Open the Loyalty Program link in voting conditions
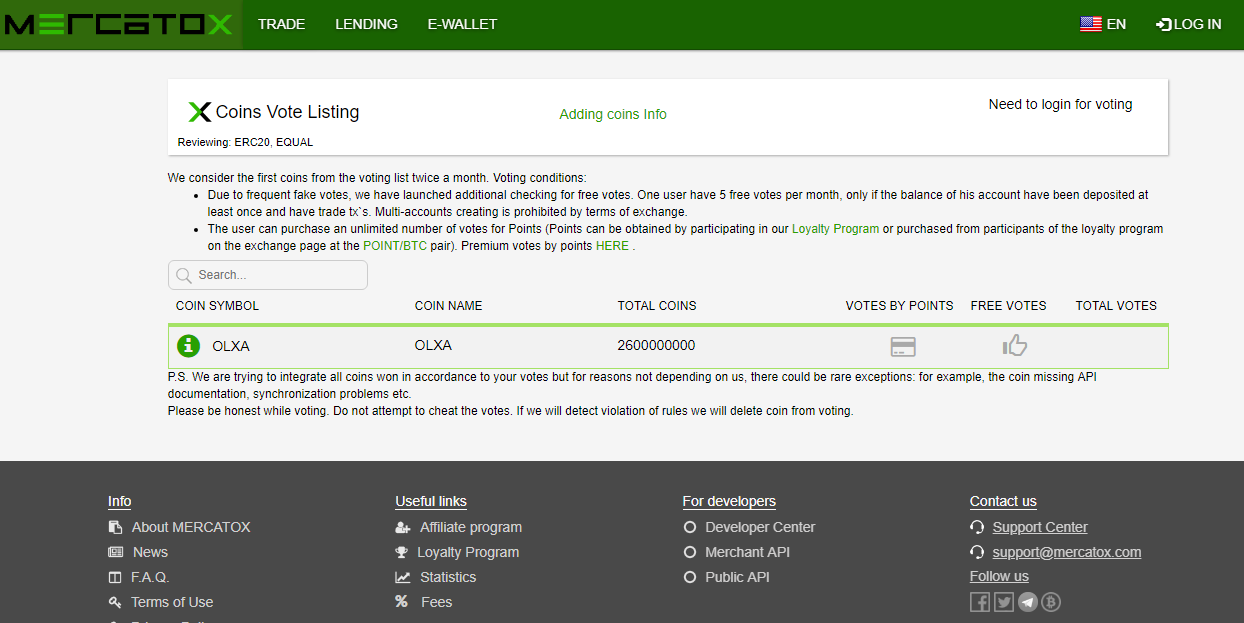Viewport: 1244px width, 623px height. tap(835, 229)
